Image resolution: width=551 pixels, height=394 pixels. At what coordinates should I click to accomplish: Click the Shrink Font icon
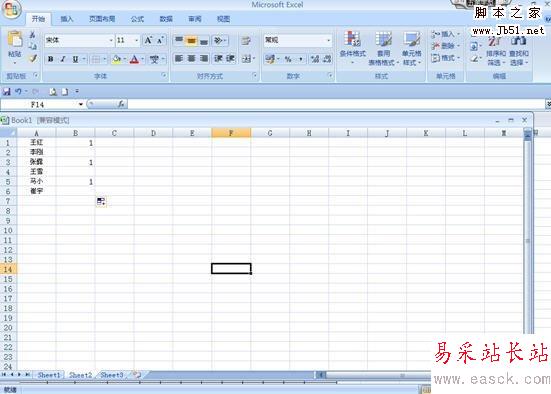point(160,40)
